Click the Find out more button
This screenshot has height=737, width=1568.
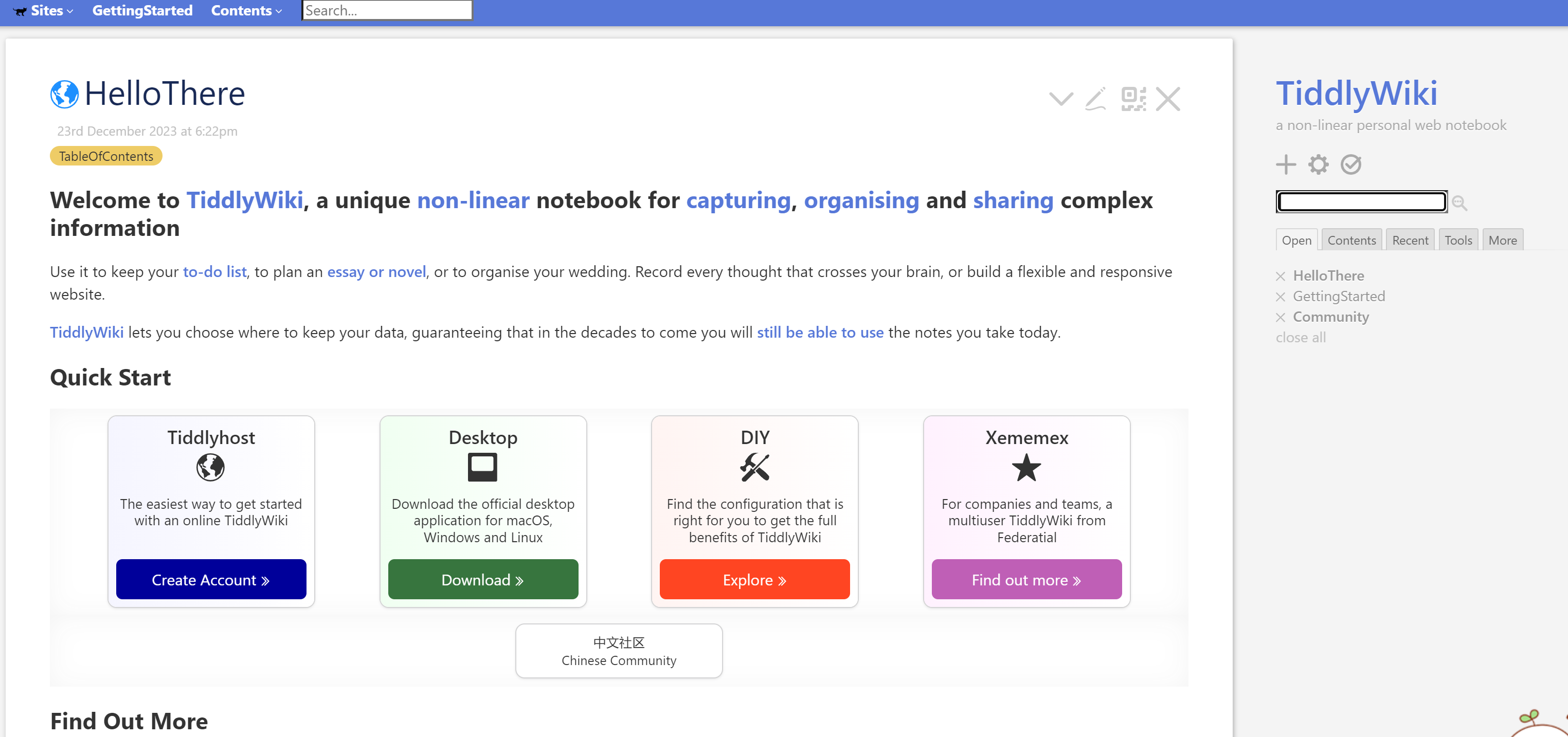(x=1026, y=580)
